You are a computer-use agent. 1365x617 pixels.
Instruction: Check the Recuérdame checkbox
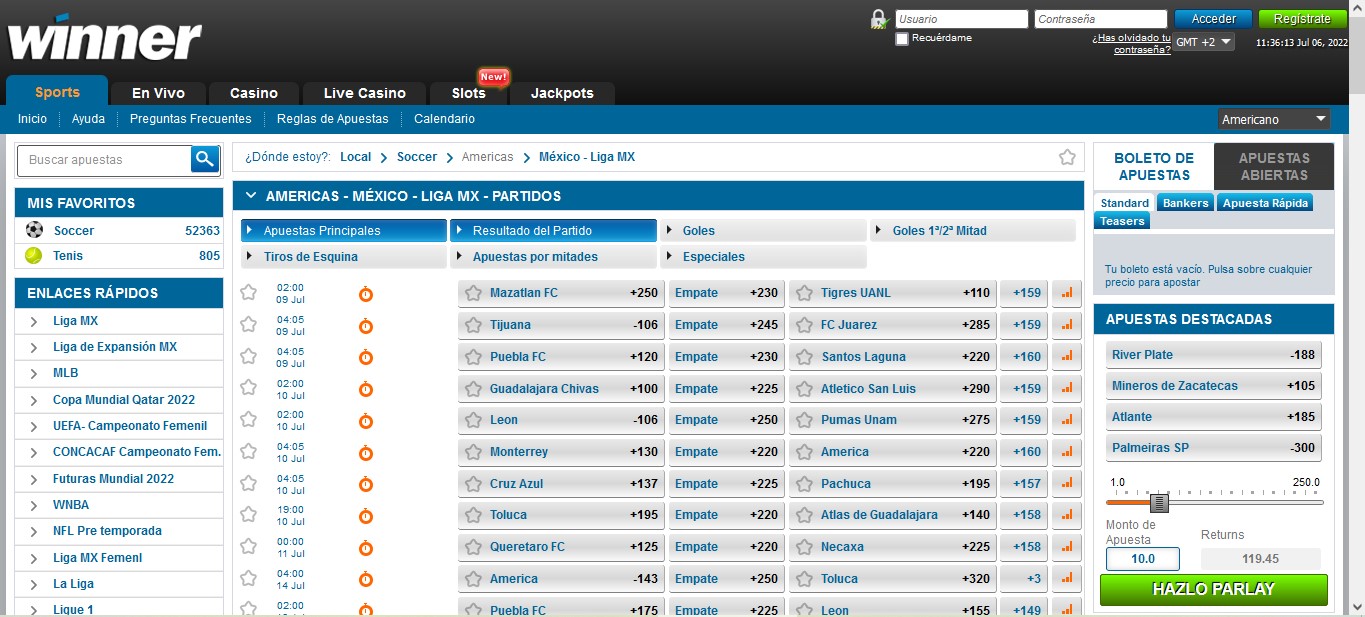(902, 39)
